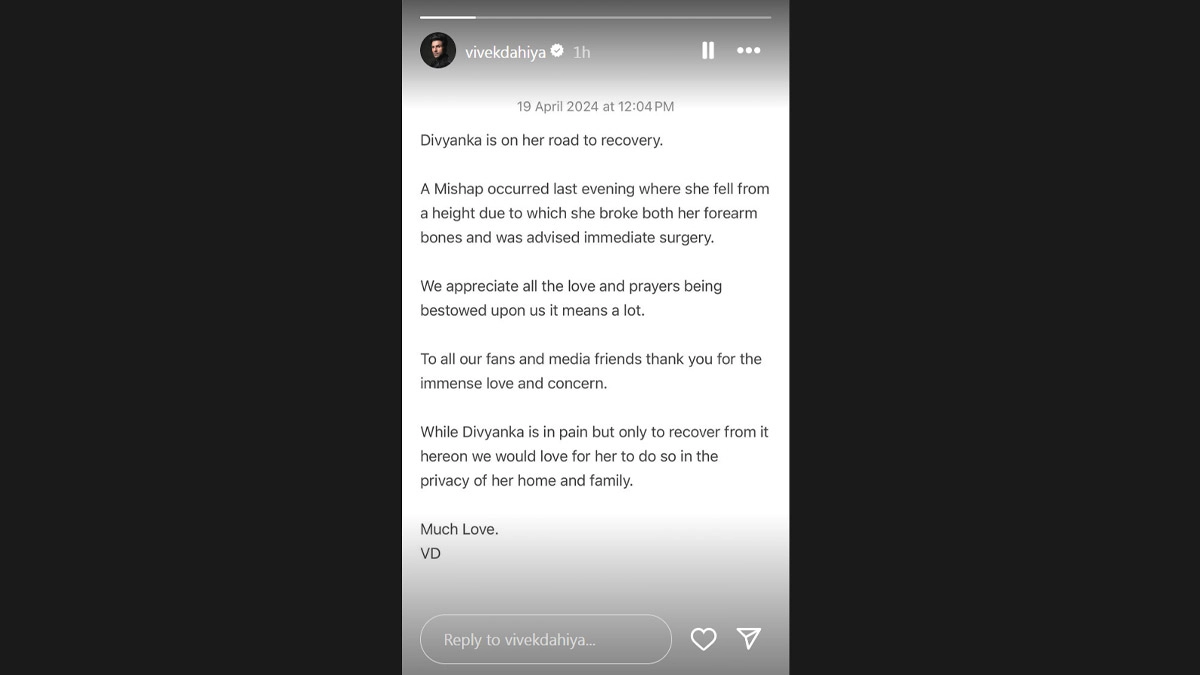
Task: Click the blue verified badge
Action: (557, 51)
